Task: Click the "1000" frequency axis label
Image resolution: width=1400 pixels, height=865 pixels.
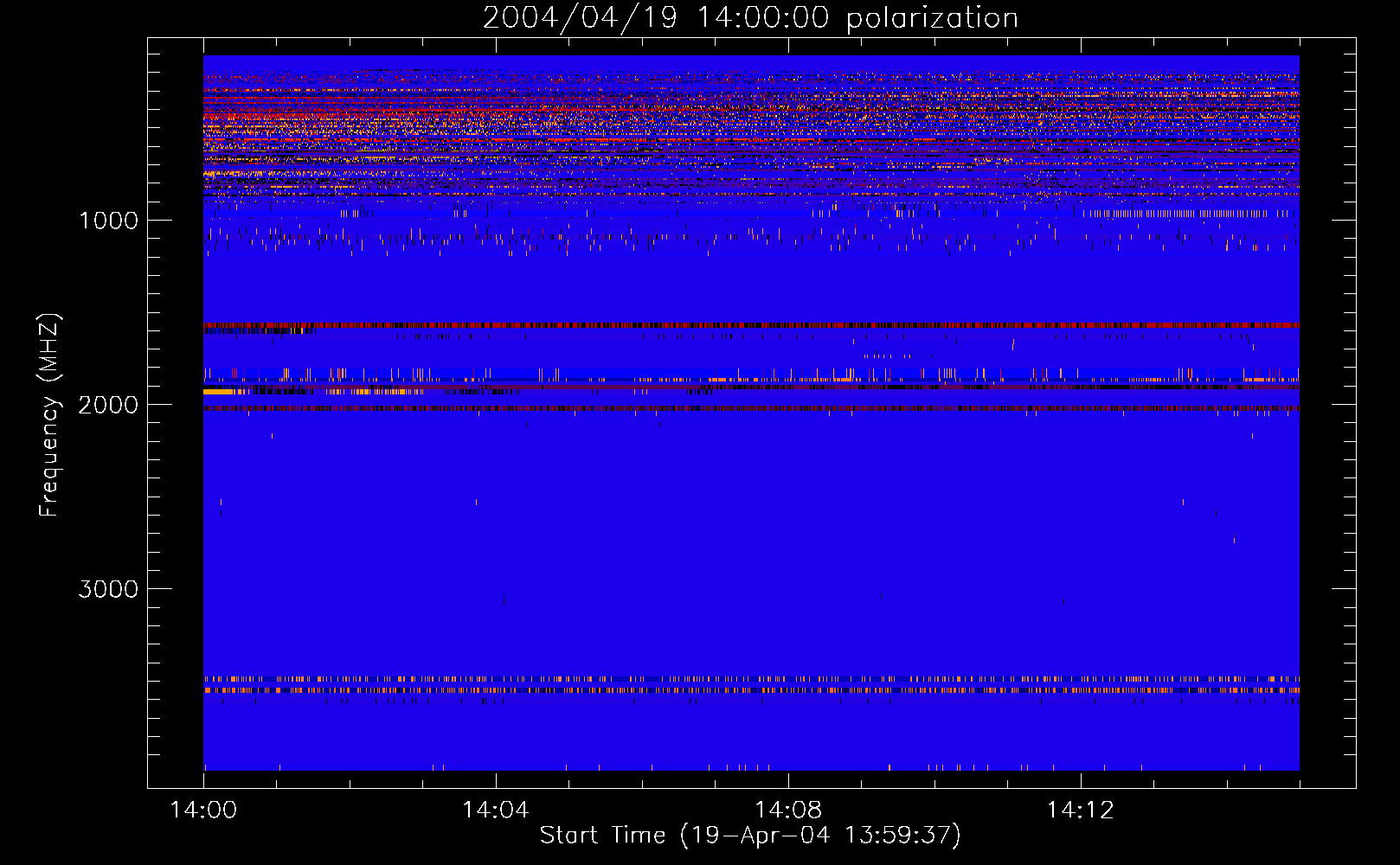Action: [108, 221]
